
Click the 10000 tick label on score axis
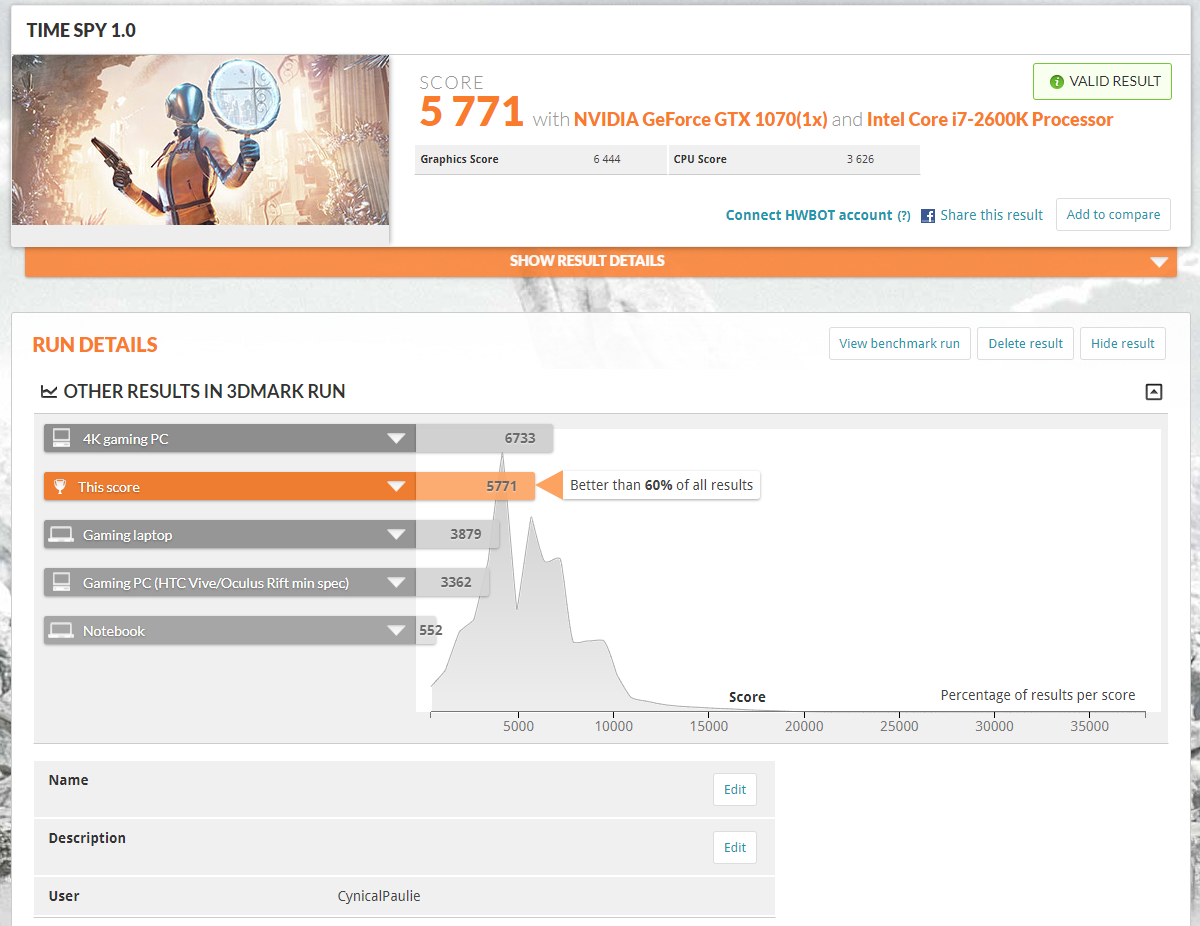tap(614, 727)
